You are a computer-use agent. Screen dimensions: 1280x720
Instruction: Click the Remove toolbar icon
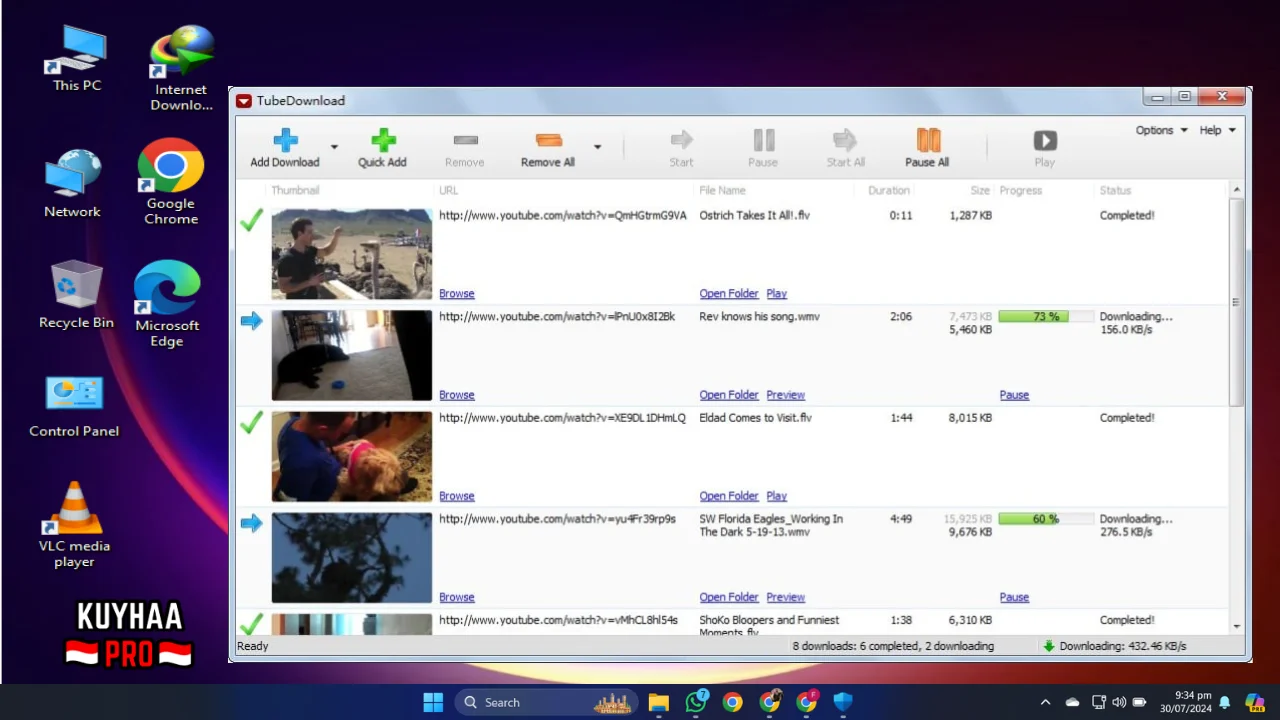(x=465, y=140)
